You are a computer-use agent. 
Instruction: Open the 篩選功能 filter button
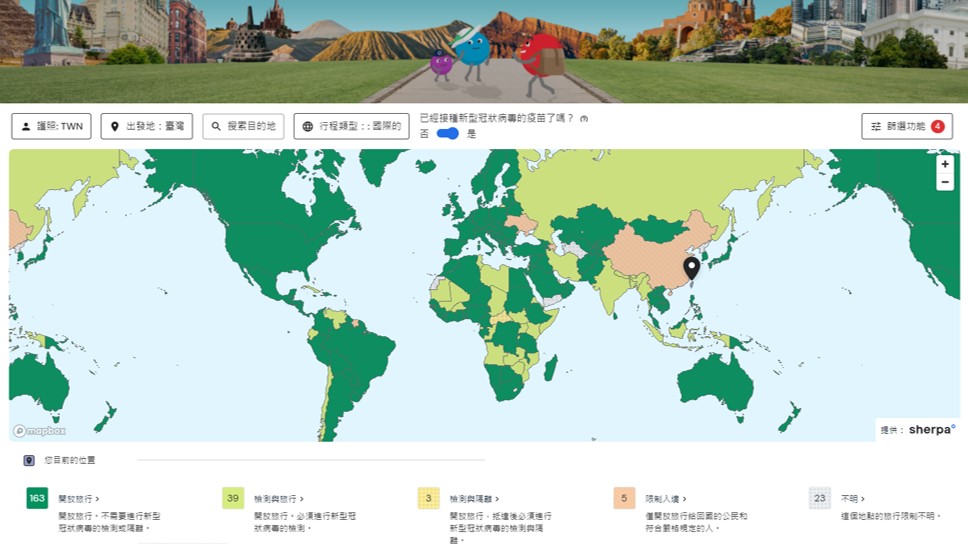point(907,126)
